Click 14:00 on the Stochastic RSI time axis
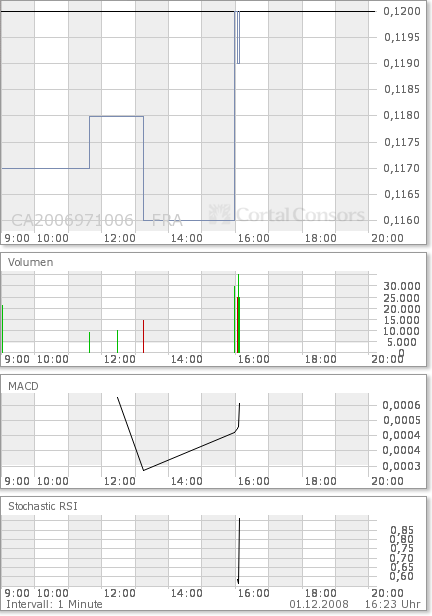 tap(187, 594)
